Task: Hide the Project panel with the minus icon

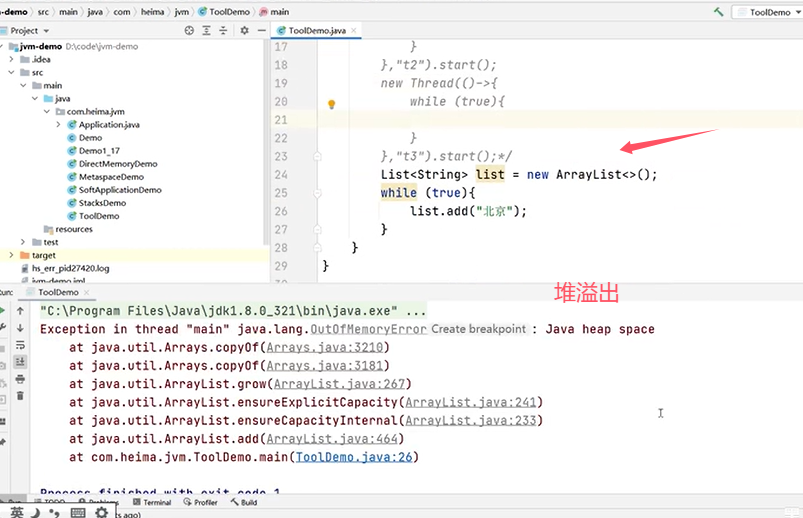Action: tap(262, 31)
